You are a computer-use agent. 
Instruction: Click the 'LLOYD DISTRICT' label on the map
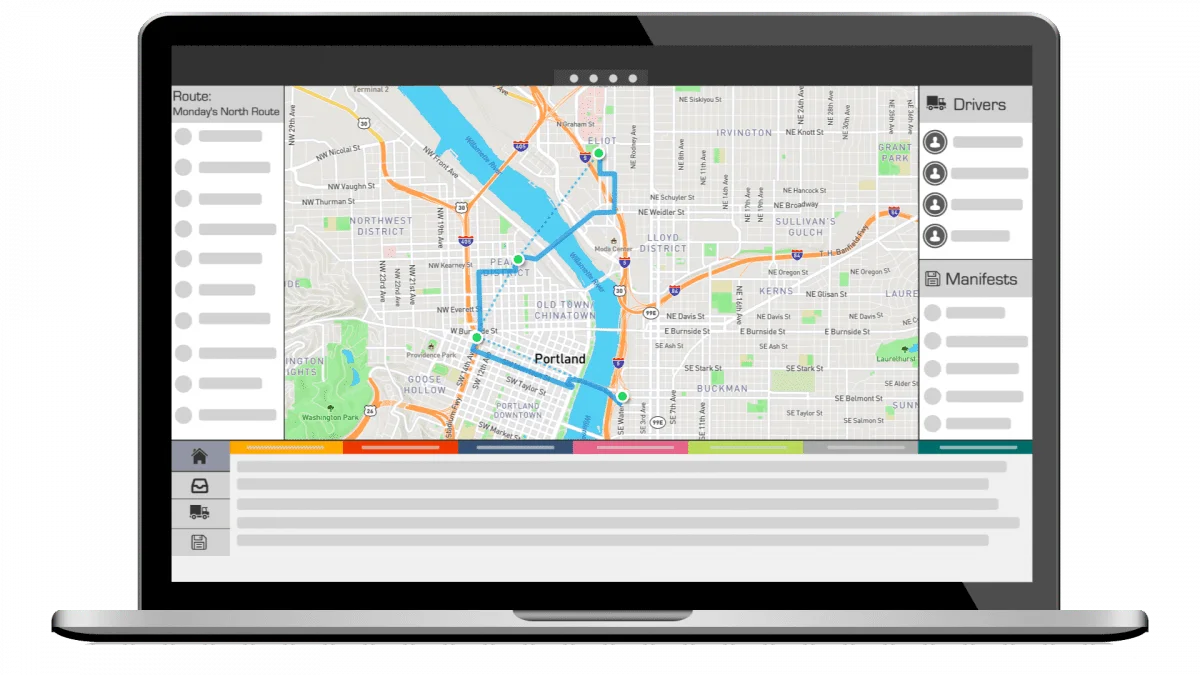662,243
